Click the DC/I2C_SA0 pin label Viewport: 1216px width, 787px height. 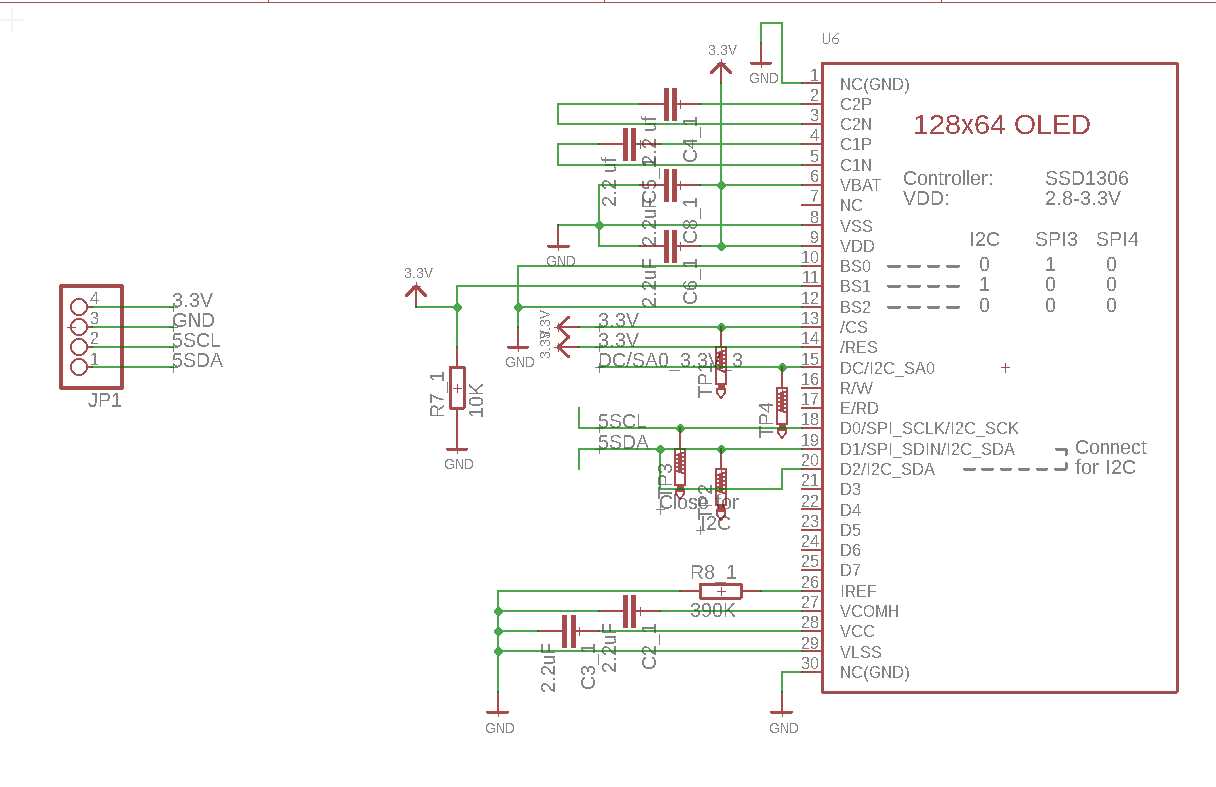[888, 368]
